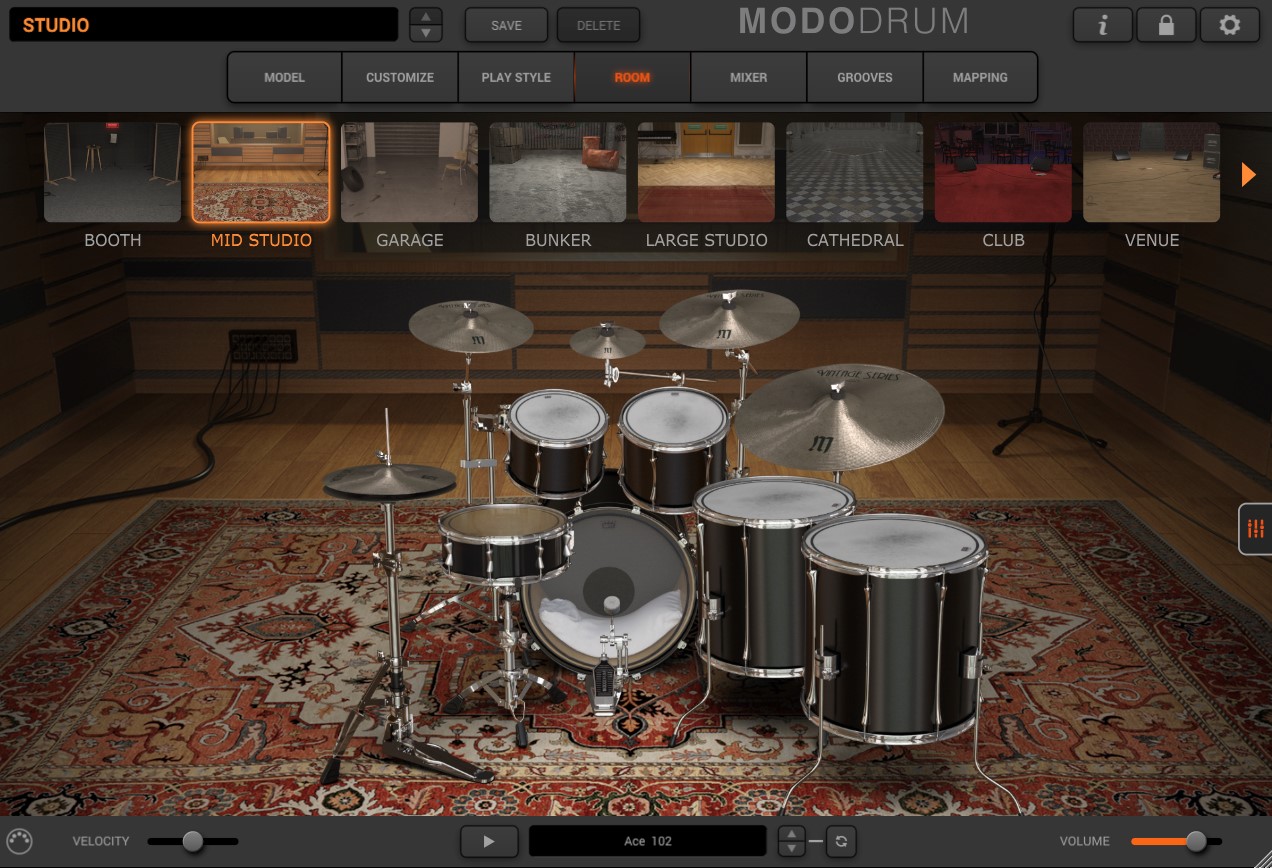Open the GROOVES tab
The height and width of the screenshot is (868, 1272).
click(x=864, y=77)
